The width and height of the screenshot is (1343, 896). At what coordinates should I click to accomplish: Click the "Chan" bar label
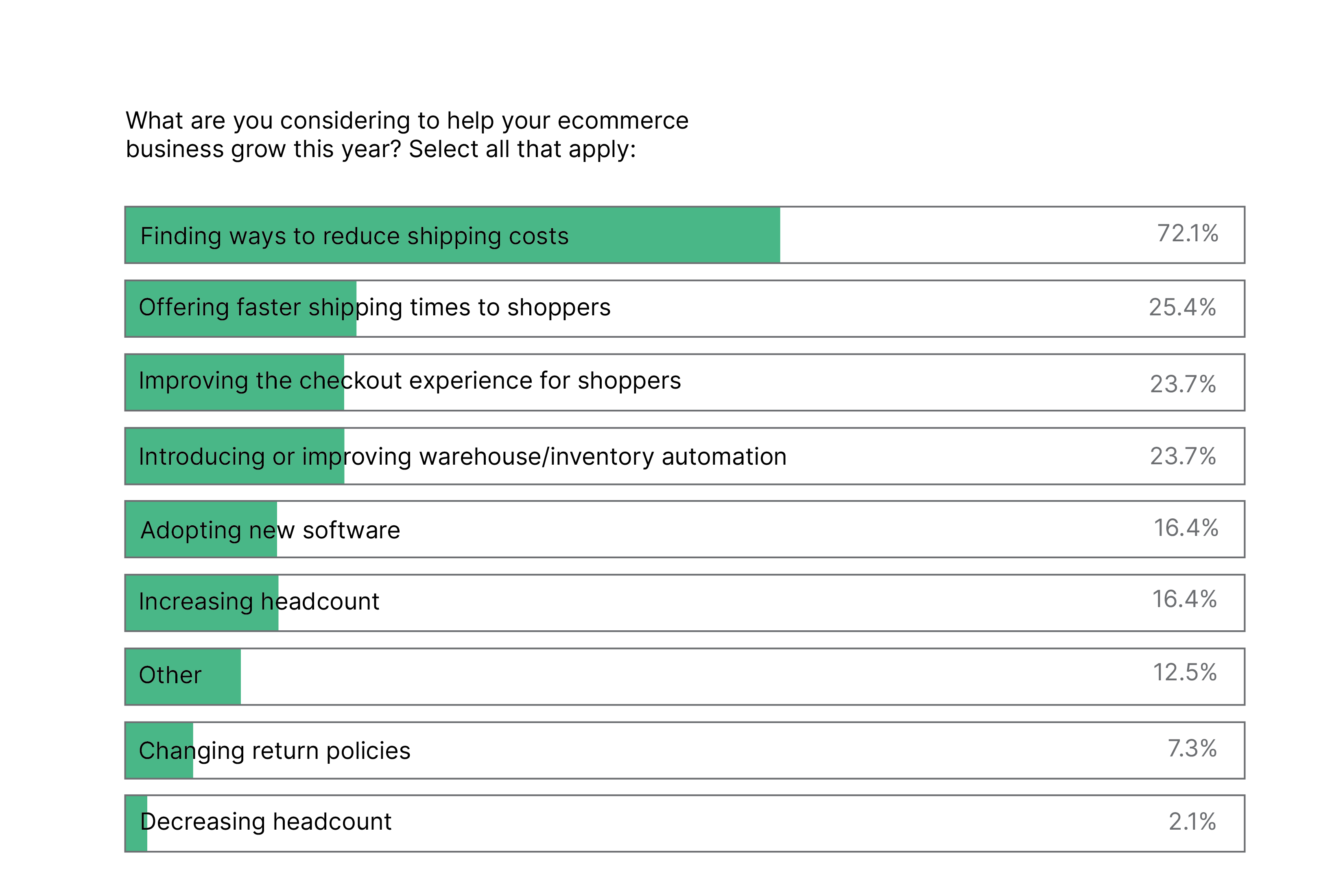coord(166,751)
